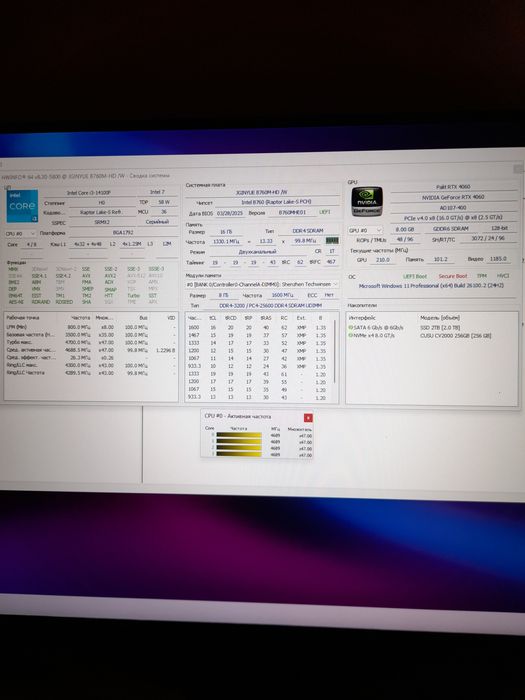Click the 1600 row in memory timings table
The image size is (525, 700).
click(x=258, y=327)
